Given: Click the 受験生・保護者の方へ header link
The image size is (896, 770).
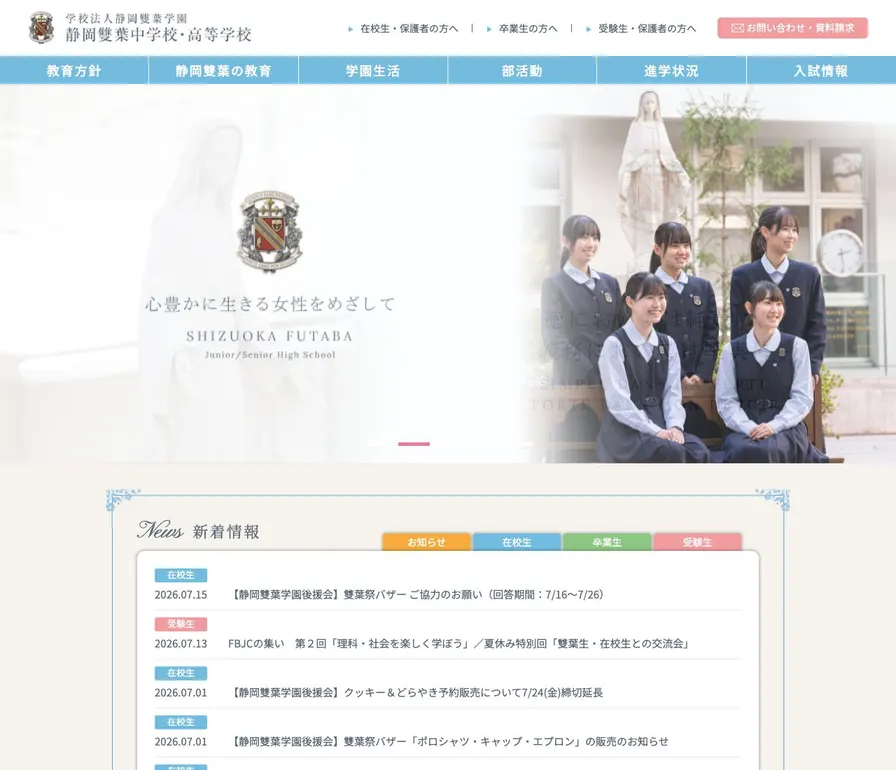Looking at the screenshot, I should click(x=647, y=29).
